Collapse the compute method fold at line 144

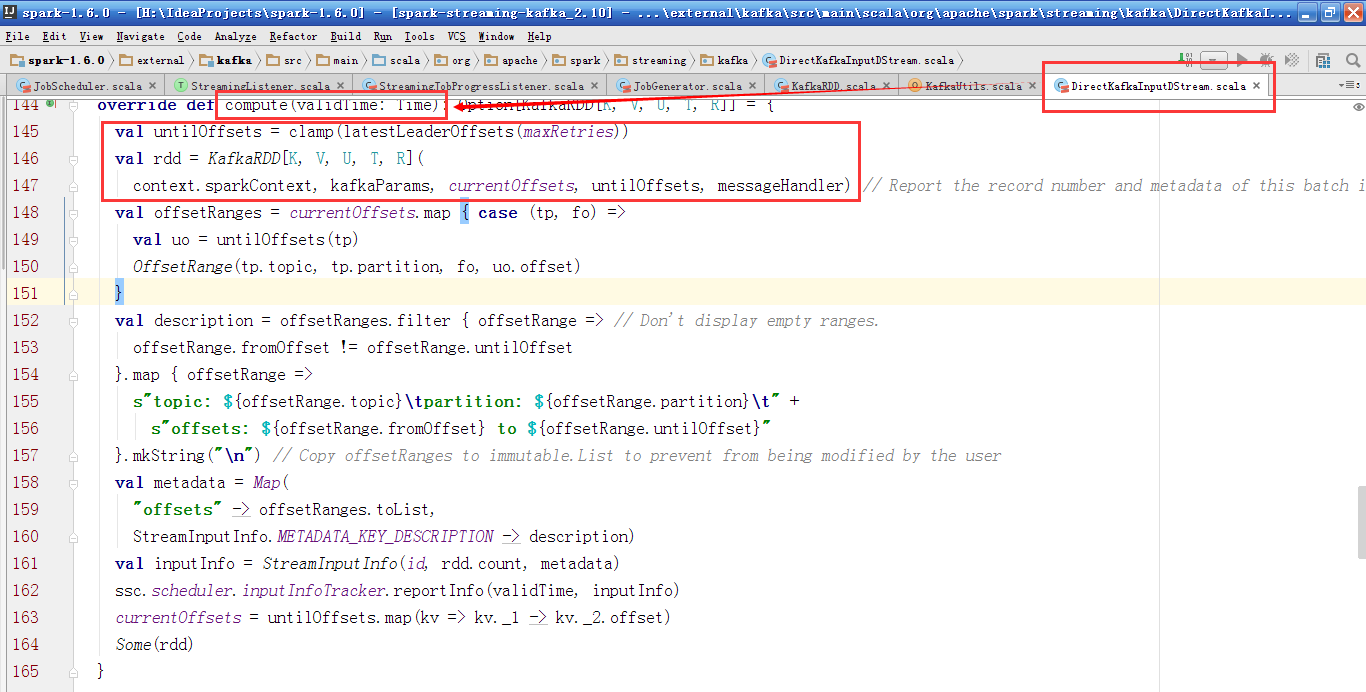(x=73, y=105)
